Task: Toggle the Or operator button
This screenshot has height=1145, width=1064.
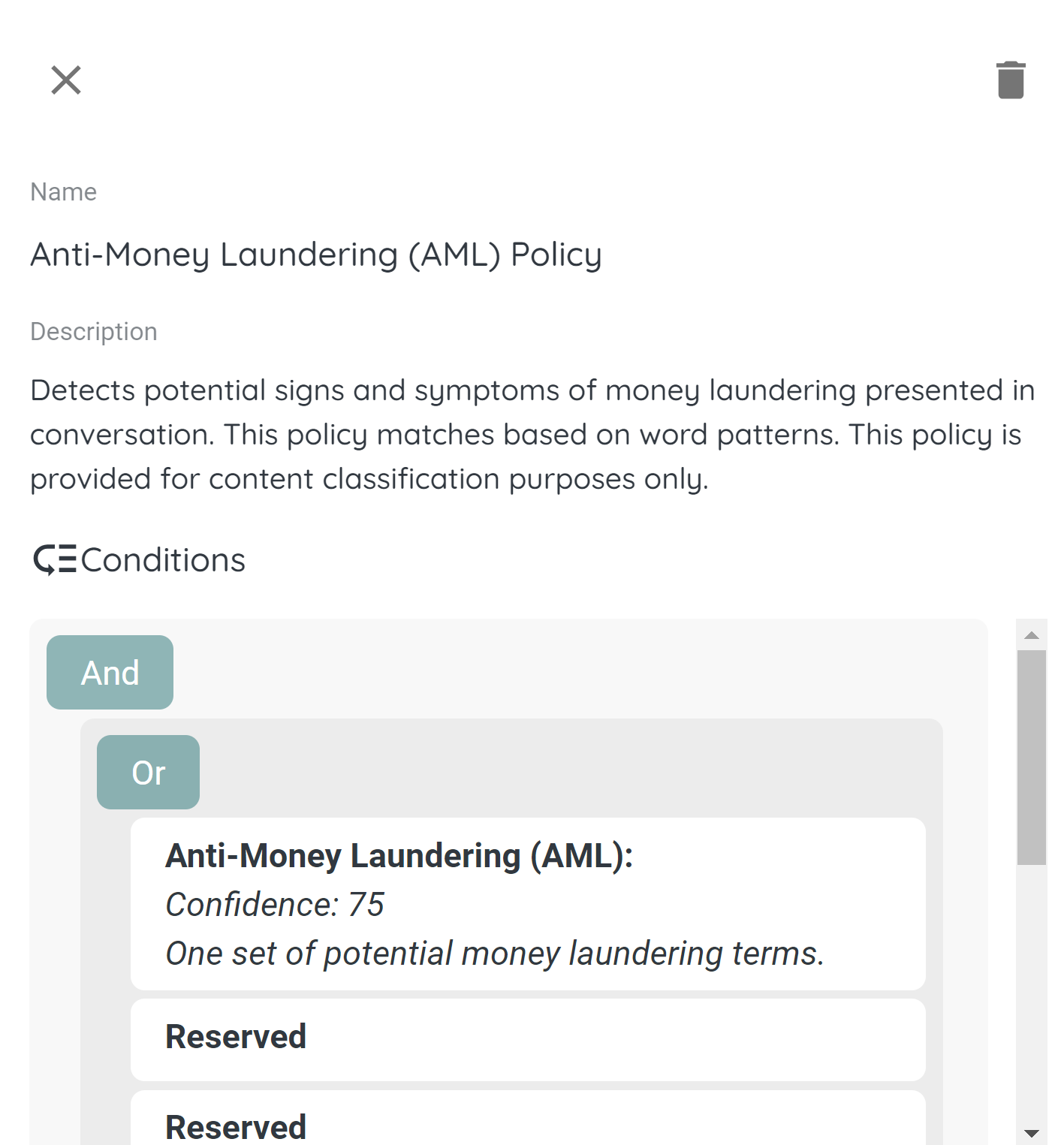Action: coord(148,773)
